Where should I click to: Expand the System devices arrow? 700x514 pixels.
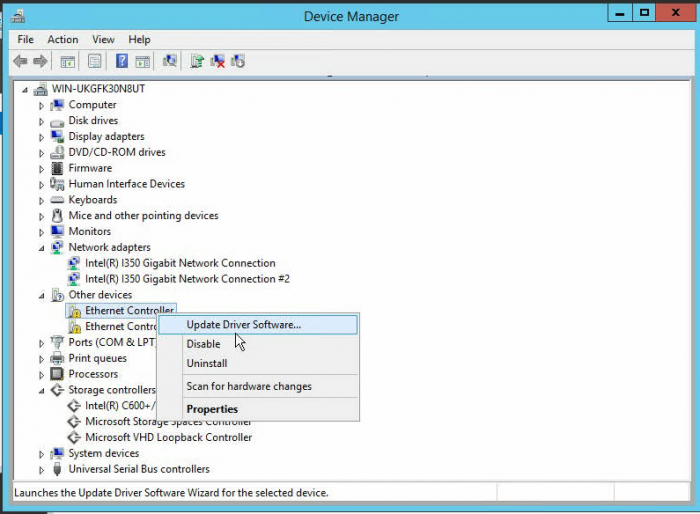[x=41, y=454]
